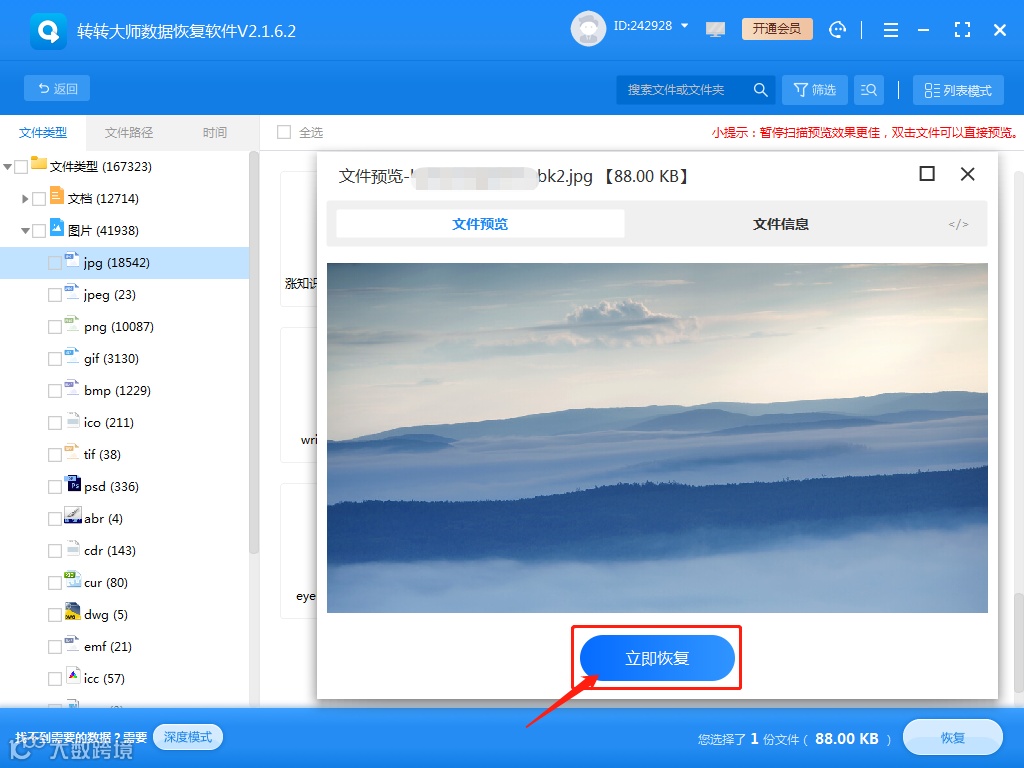
Task: Open the 筛选 filter button
Action: pos(815,89)
